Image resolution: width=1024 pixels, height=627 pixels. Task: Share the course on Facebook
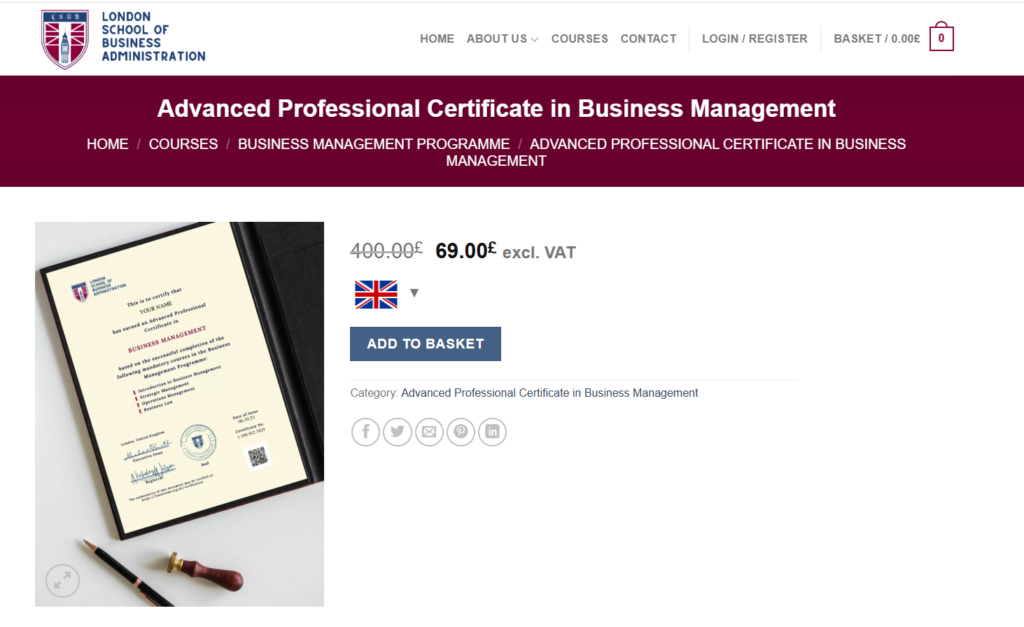pyautogui.click(x=365, y=431)
